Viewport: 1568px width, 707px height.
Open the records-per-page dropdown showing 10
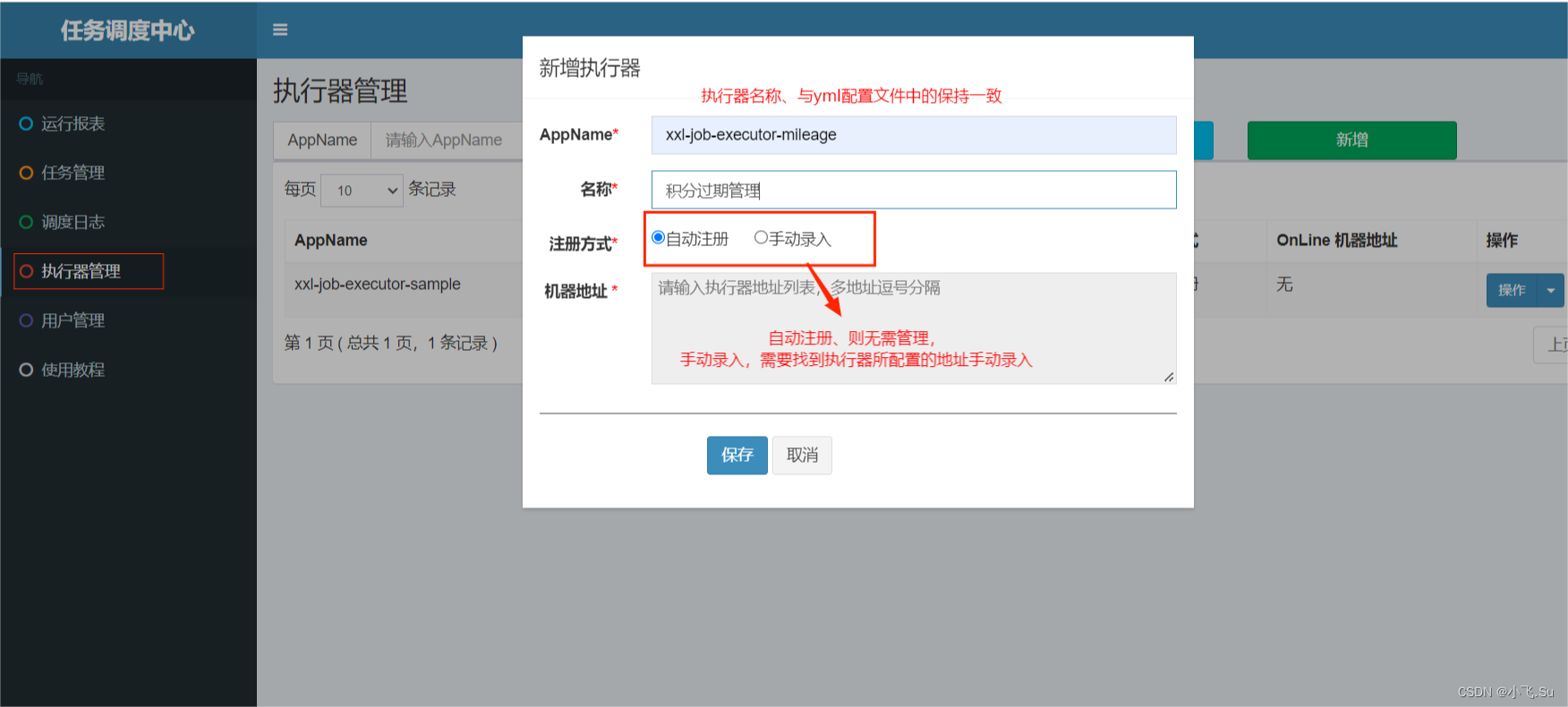(362, 190)
